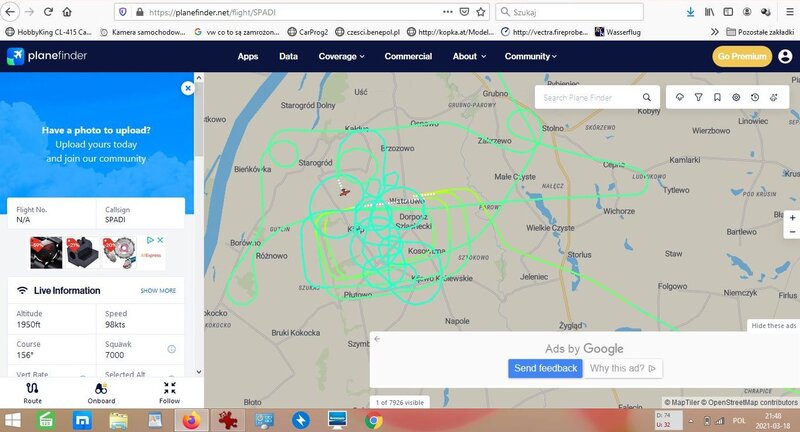The height and width of the screenshot is (432, 800).
Task: Click the Send feedback button
Action: pos(545,368)
